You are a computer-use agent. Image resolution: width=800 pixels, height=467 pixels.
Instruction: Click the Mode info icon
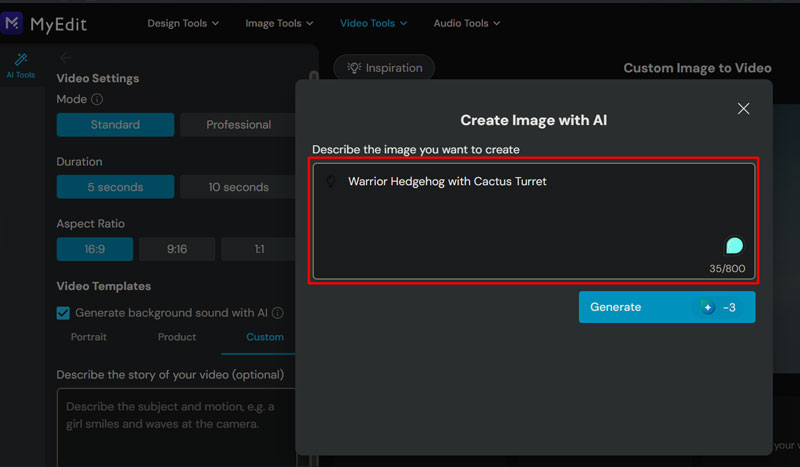97,100
